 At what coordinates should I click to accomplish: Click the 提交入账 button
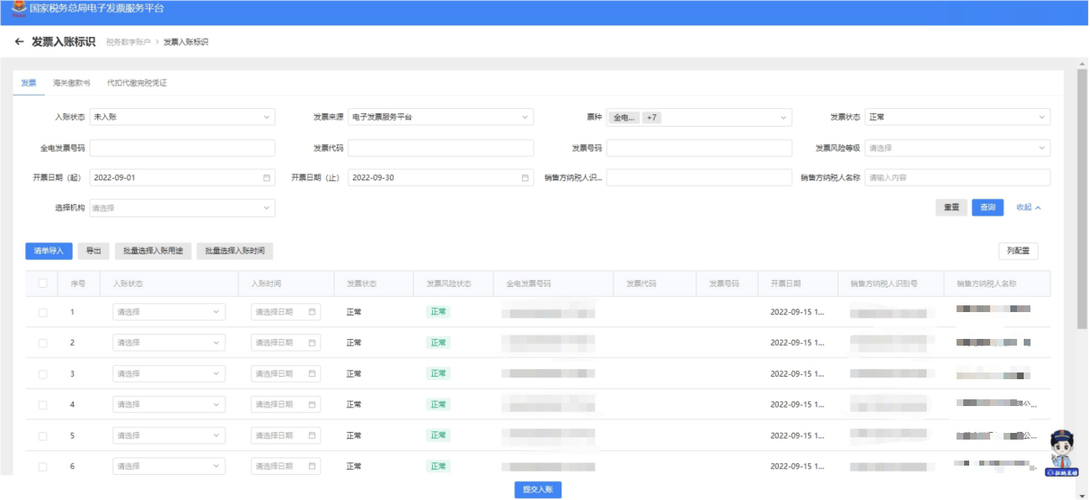point(538,490)
